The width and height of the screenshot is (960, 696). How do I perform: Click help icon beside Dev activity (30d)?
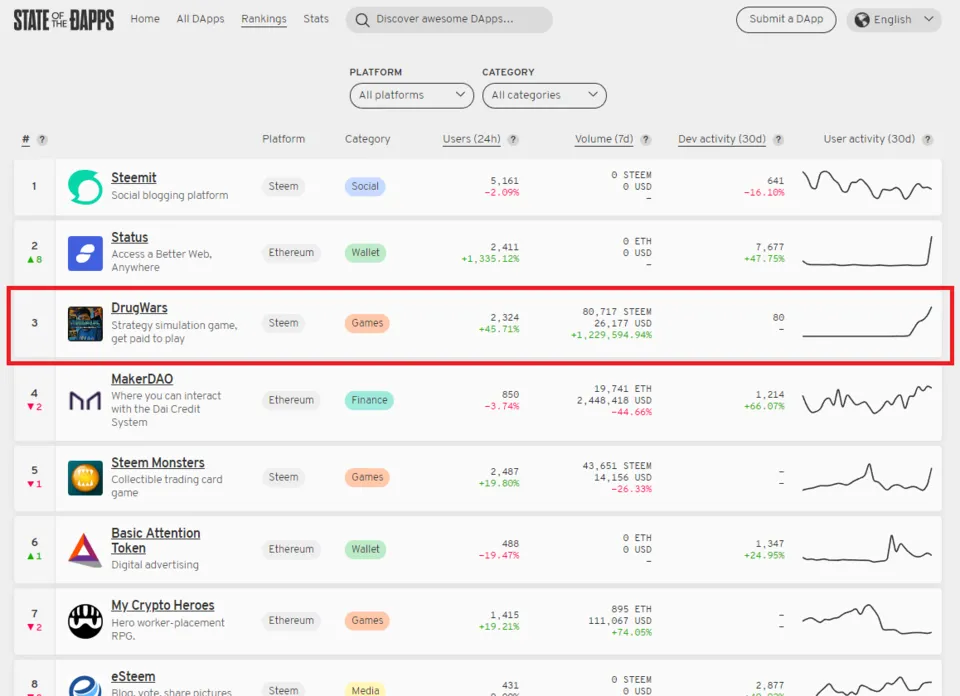tap(779, 140)
